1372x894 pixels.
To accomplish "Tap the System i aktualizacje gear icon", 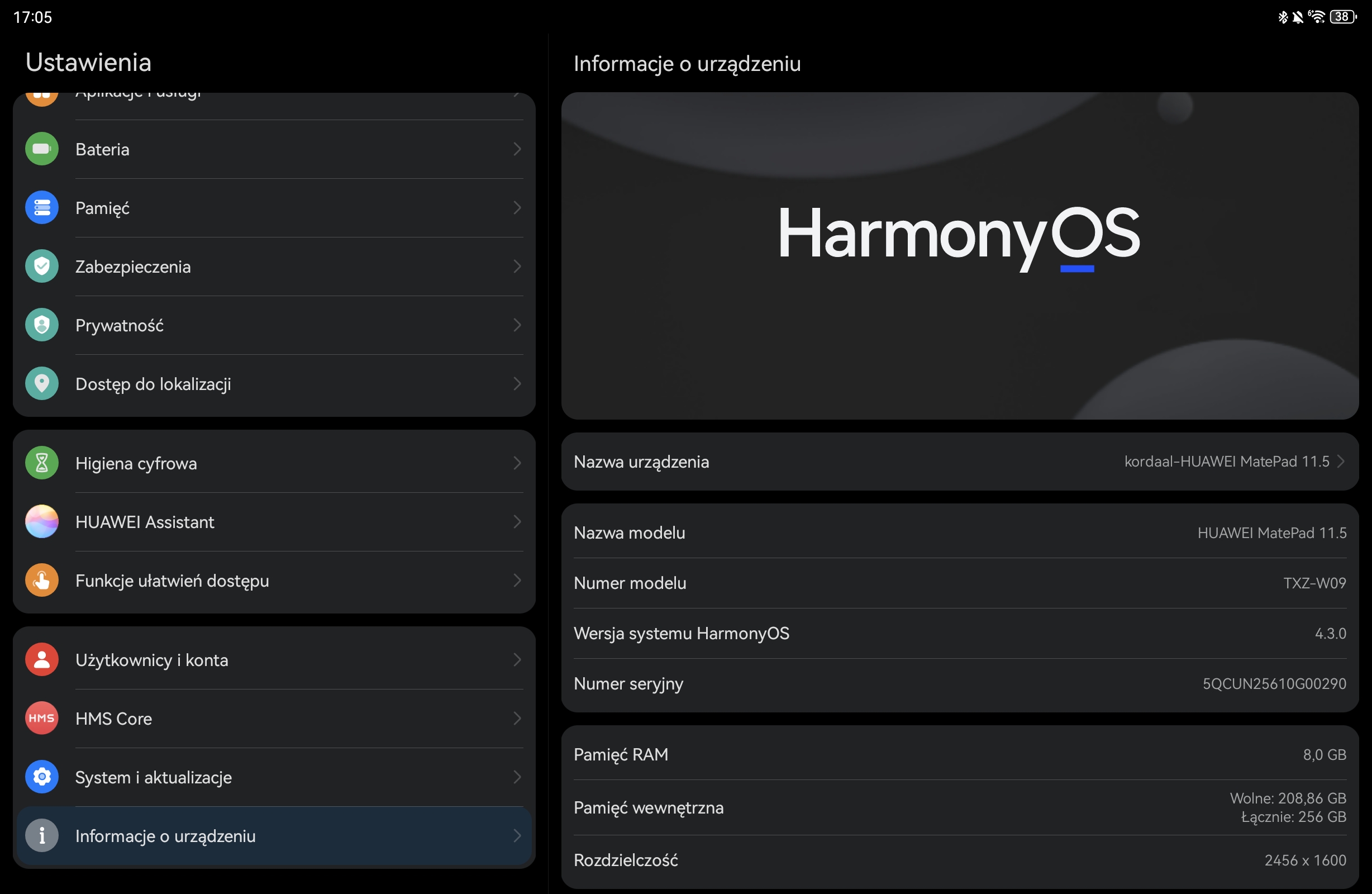I will pyautogui.click(x=41, y=777).
